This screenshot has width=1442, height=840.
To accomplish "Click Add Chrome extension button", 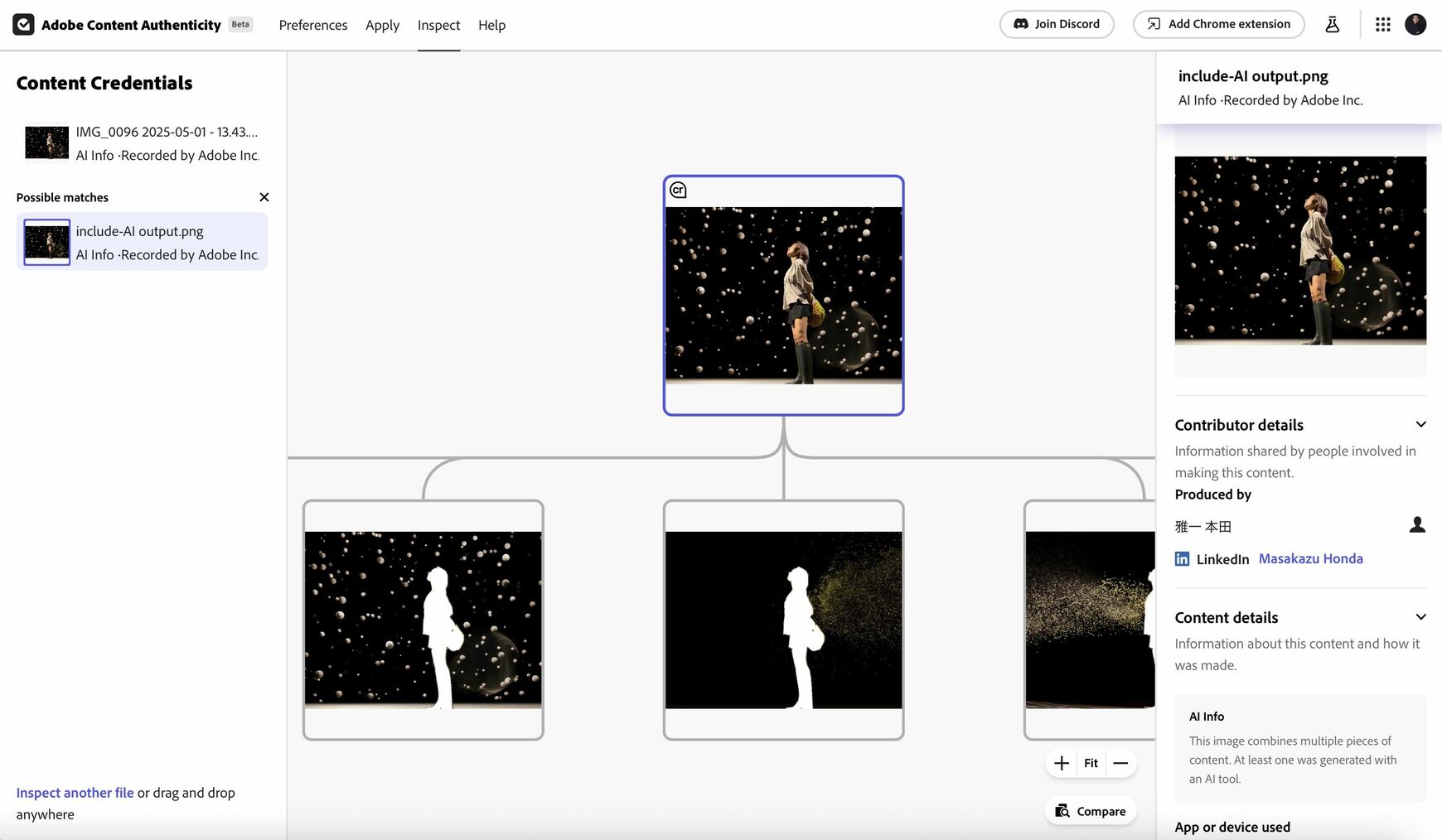I will pos(1218,24).
